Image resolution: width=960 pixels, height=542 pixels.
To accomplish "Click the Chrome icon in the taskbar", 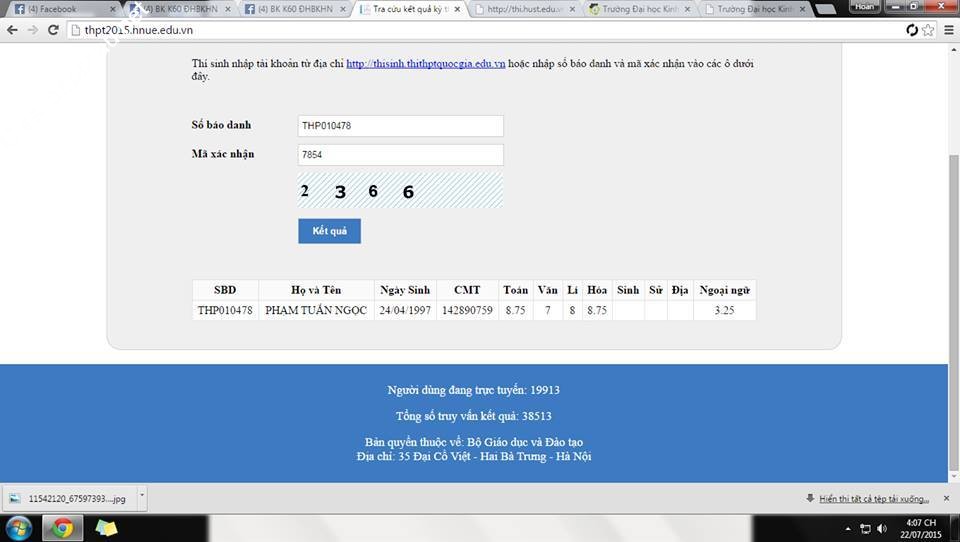I will [x=62, y=527].
